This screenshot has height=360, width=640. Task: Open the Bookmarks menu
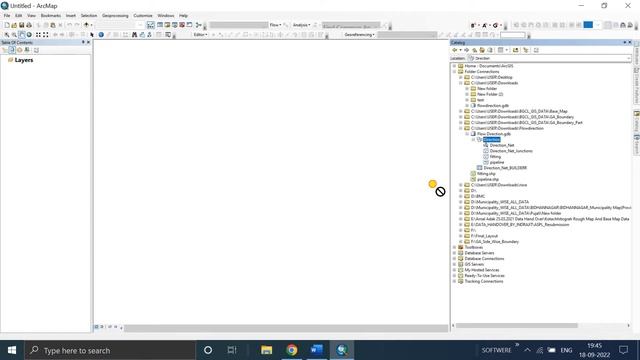click(51, 16)
